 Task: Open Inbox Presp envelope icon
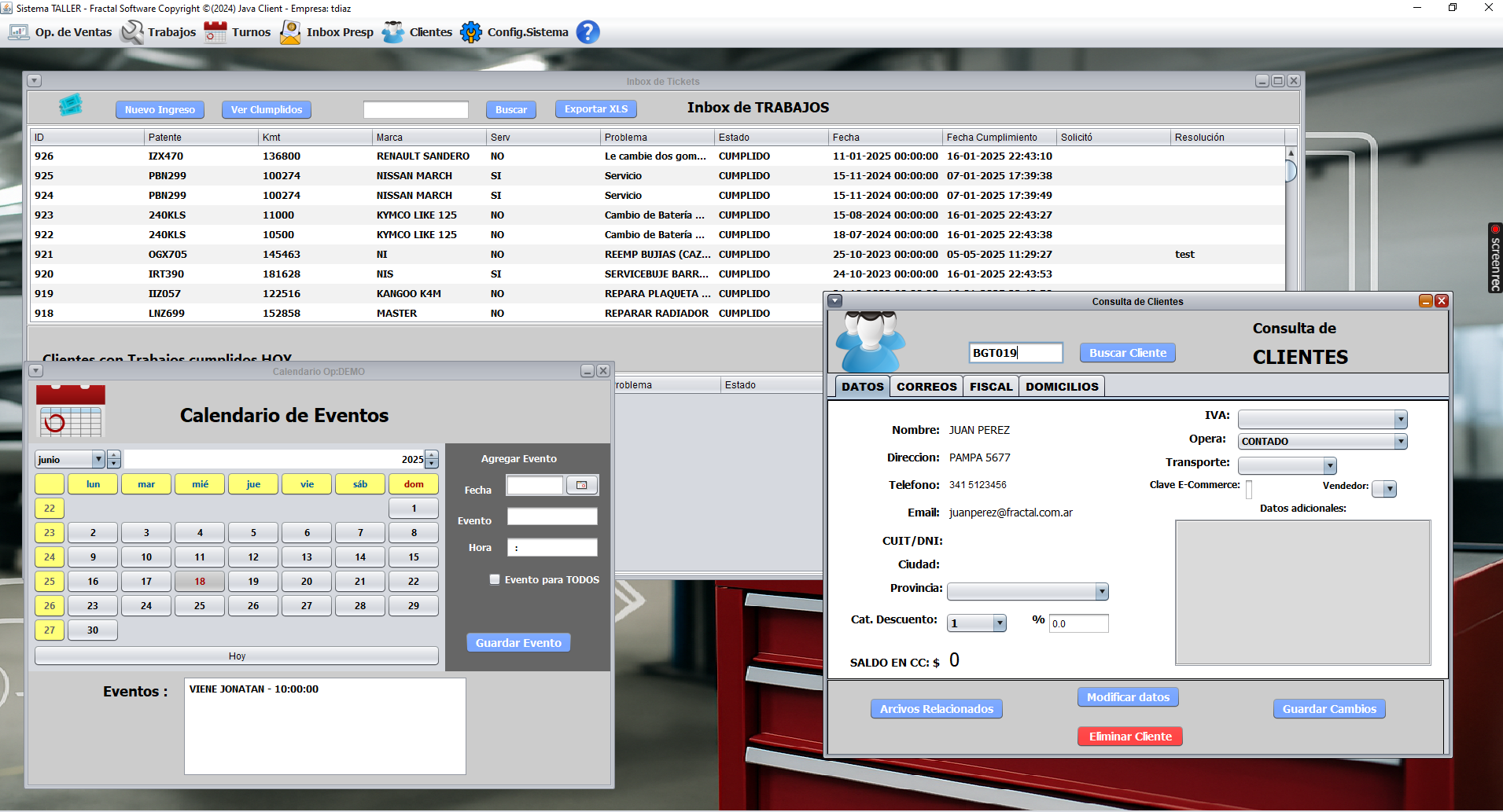click(x=290, y=32)
